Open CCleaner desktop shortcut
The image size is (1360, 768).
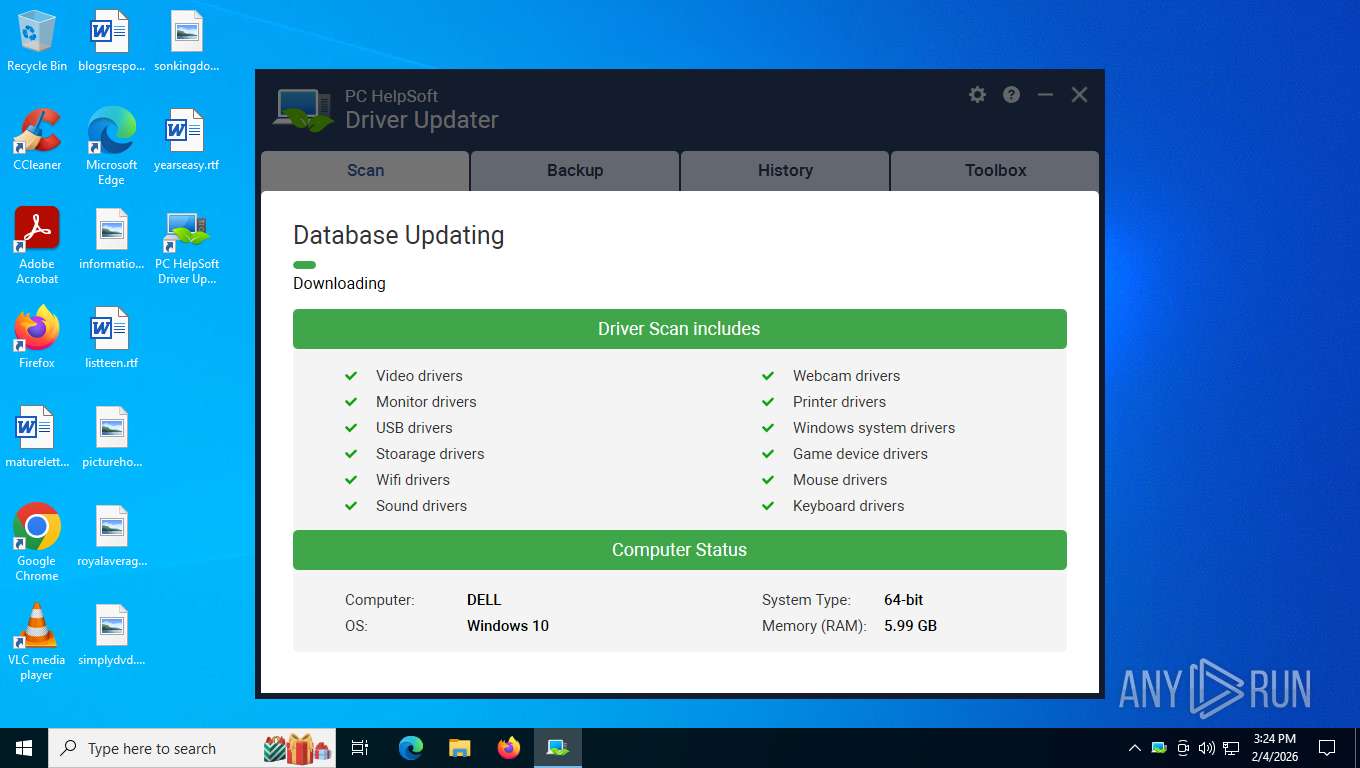tap(37, 140)
